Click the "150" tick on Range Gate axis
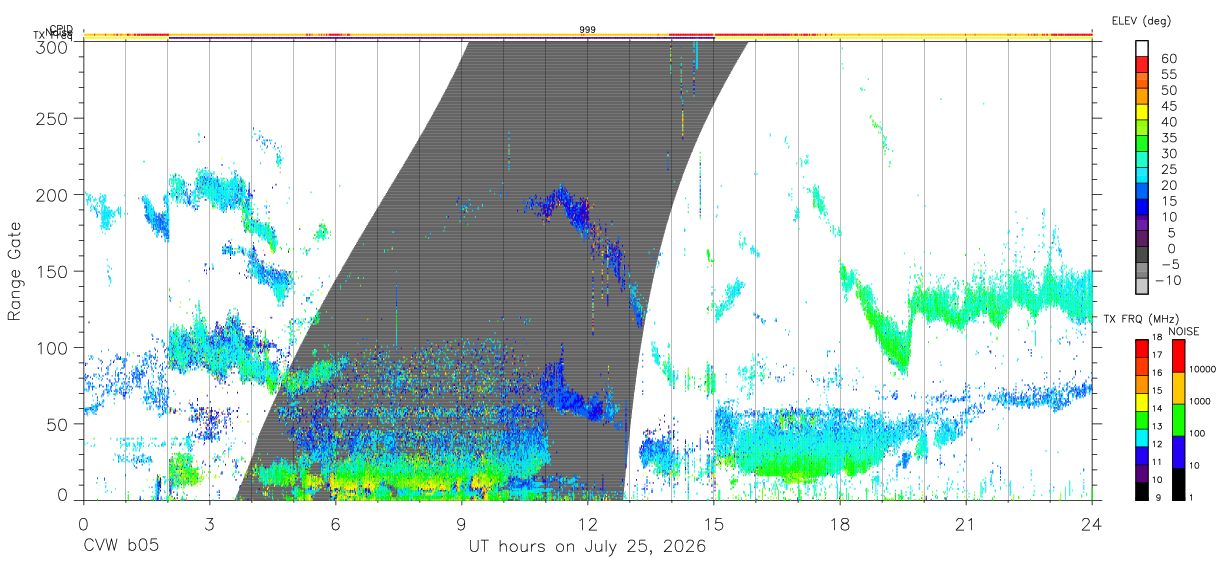Image resolution: width=1228 pixels, height=567 pixels. pyautogui.click(x=51, y=271)
